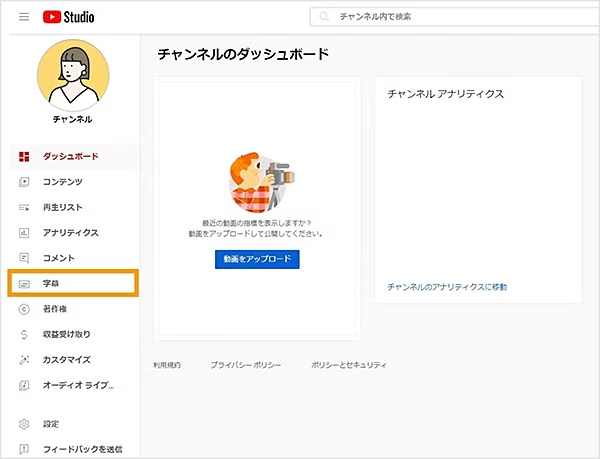Viewport: 600px width, 459px height.
Task: Click the YouTube Studio logo
Action: [68, 17]
